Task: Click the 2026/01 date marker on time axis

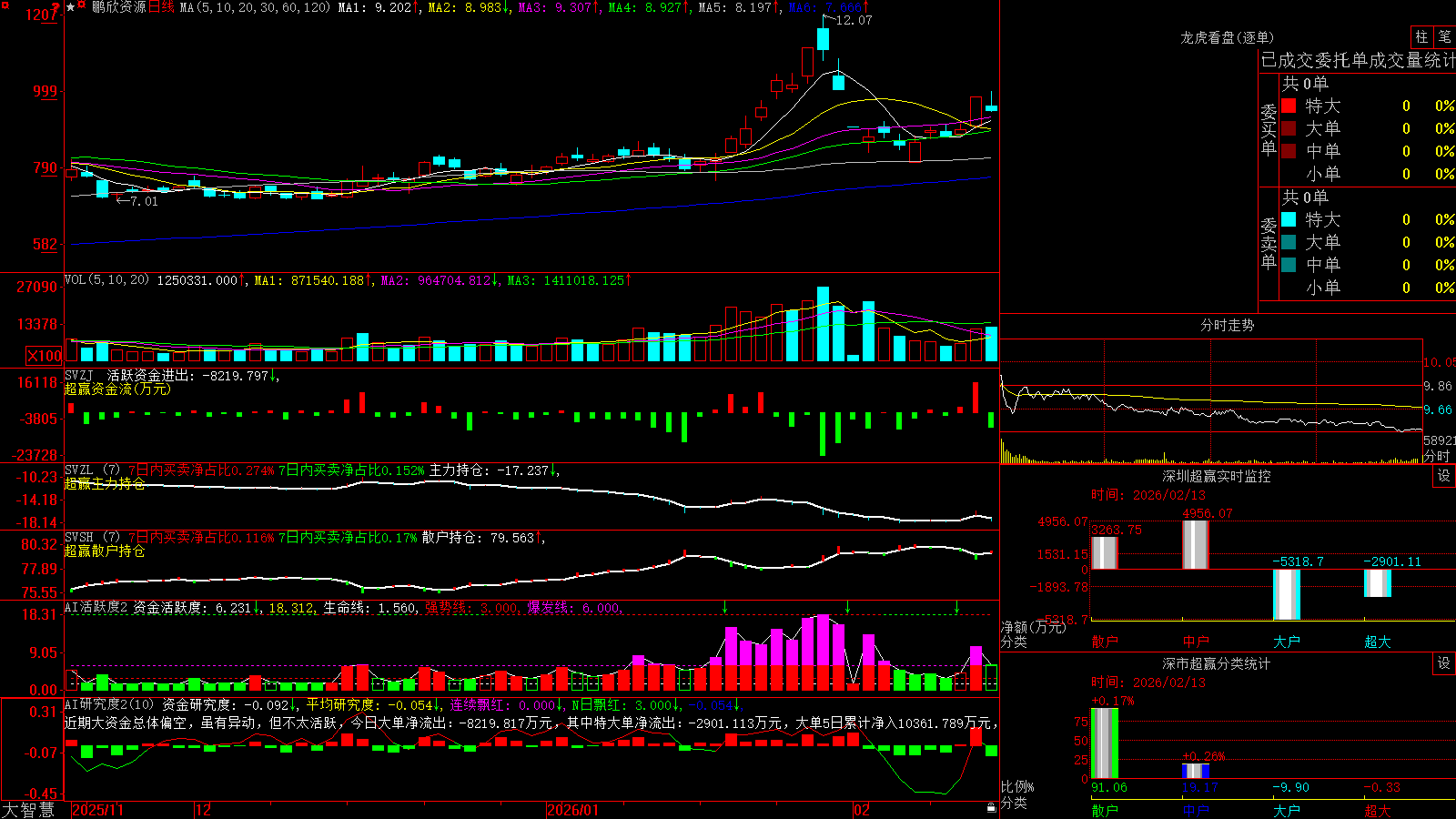Action: 573,810
